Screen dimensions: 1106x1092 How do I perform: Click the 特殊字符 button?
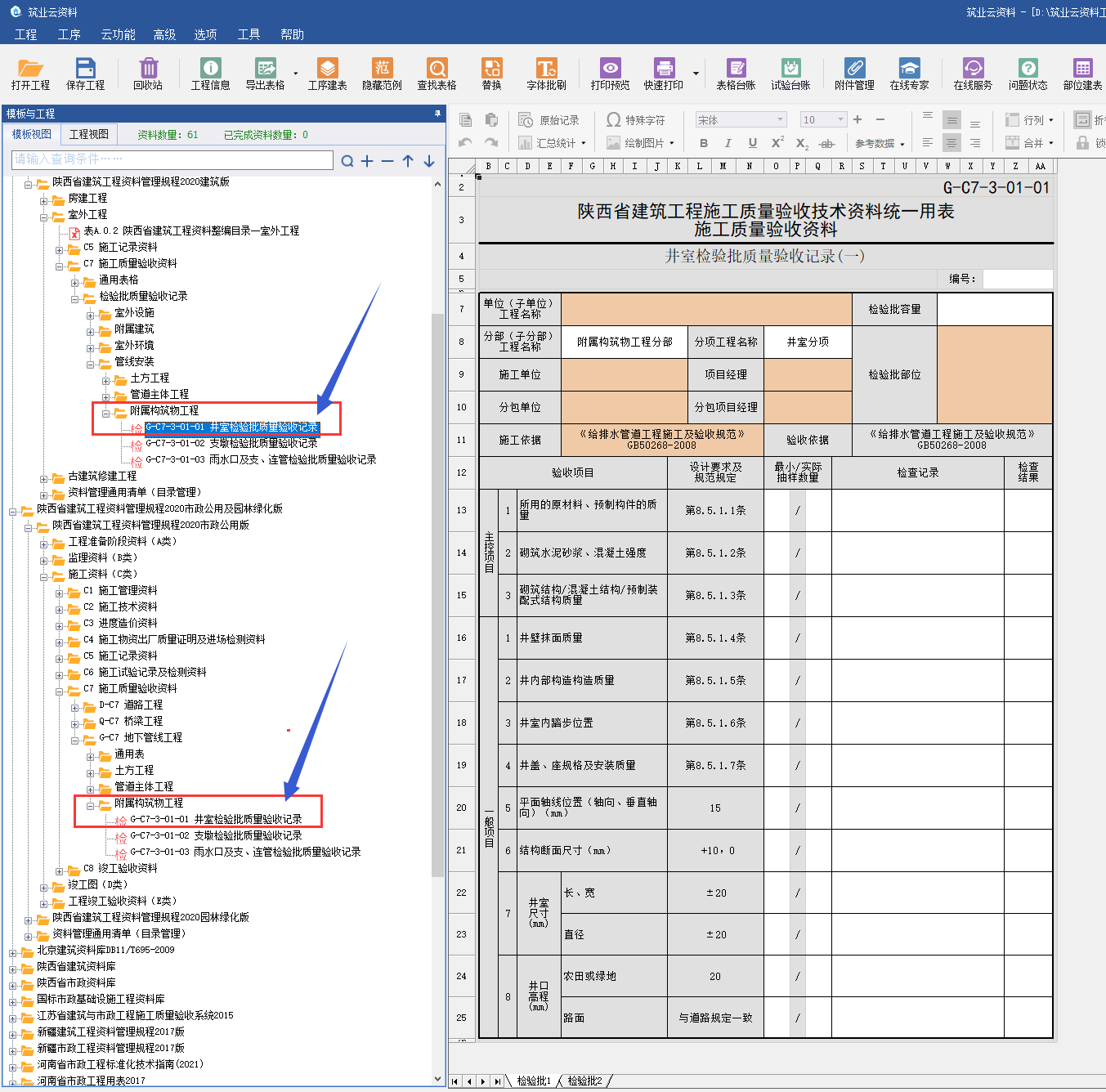click(636, 120)
